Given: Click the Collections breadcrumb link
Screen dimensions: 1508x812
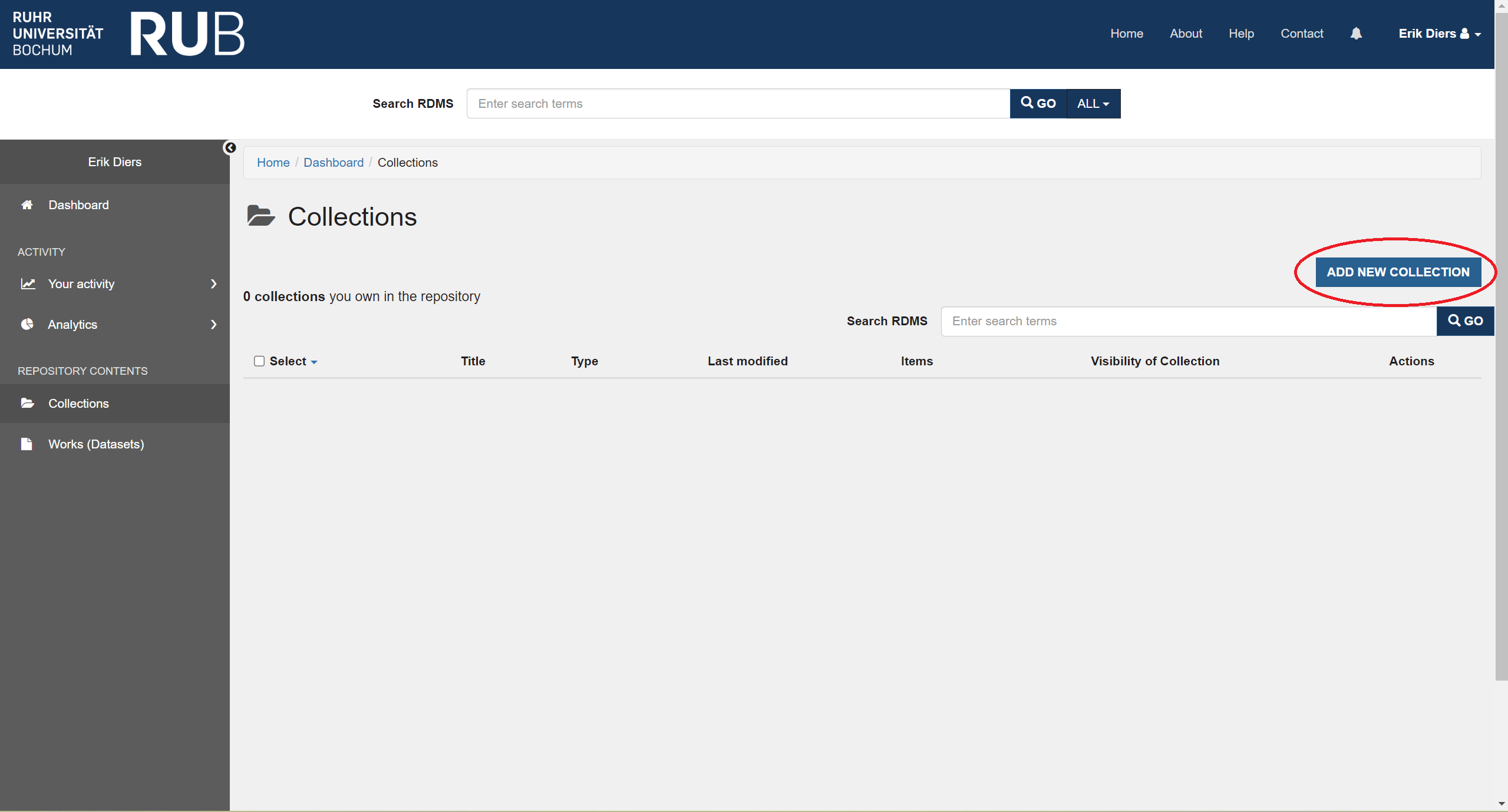Looking at the screenshot, I should (x=408, y=162).
